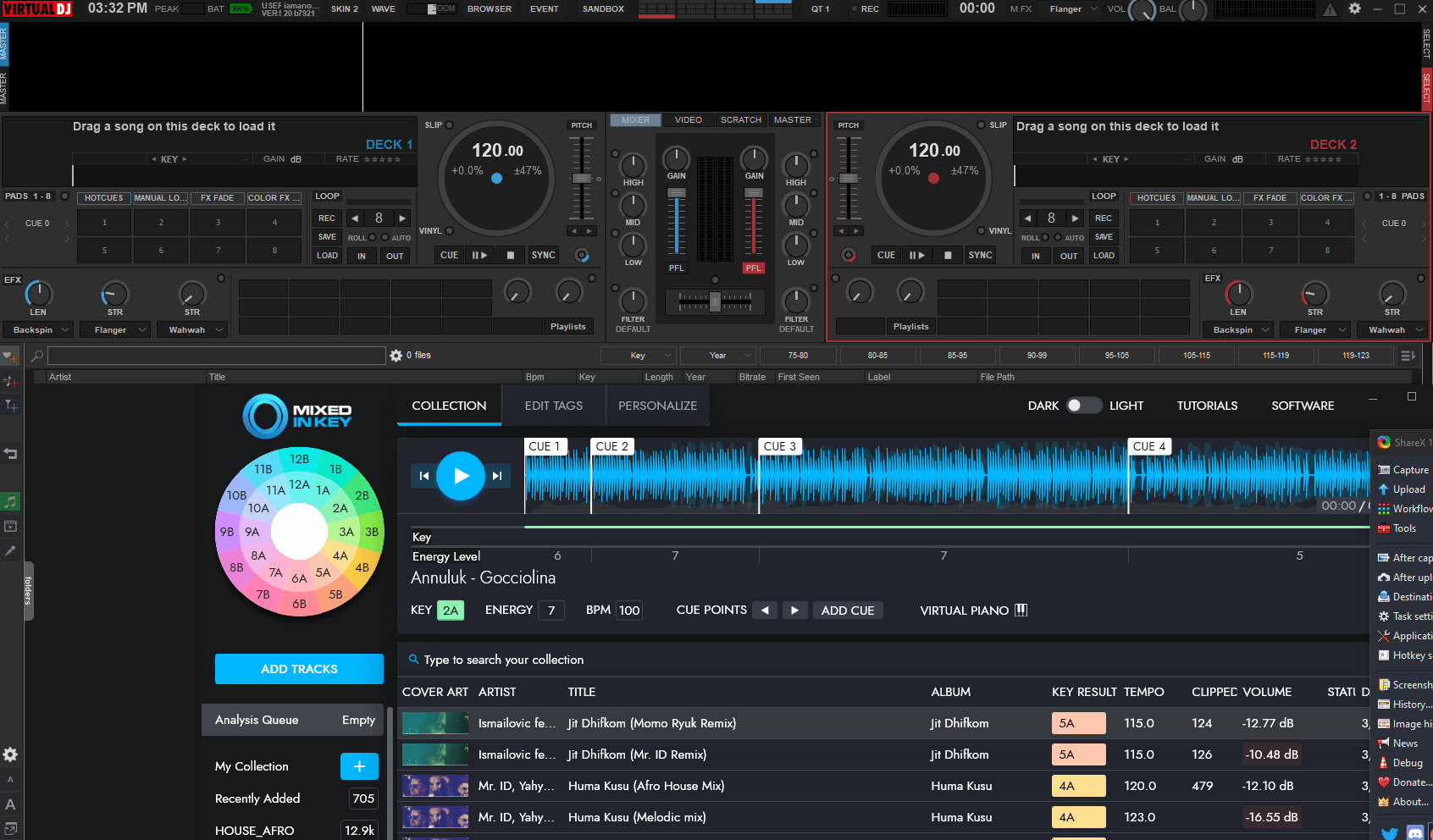Open the EDIT TAGS tab
The image size is (1433, 840).
pyautogui.click(x=554, y=406)
